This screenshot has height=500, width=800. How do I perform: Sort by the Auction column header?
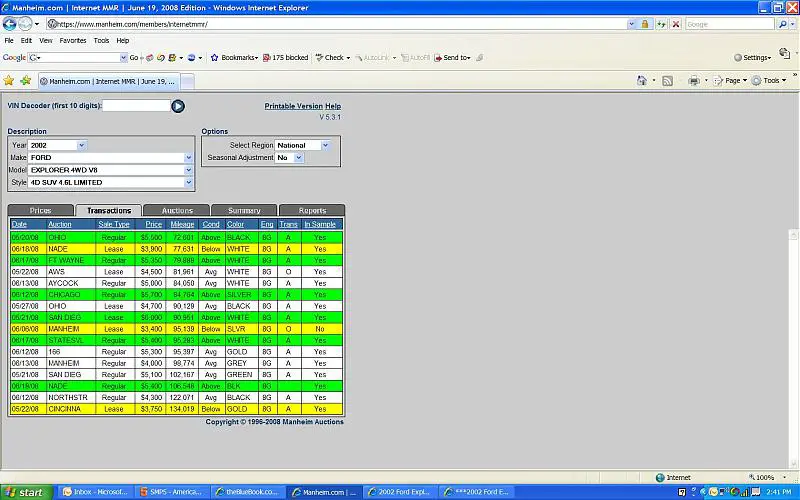(x=60, y=224)
